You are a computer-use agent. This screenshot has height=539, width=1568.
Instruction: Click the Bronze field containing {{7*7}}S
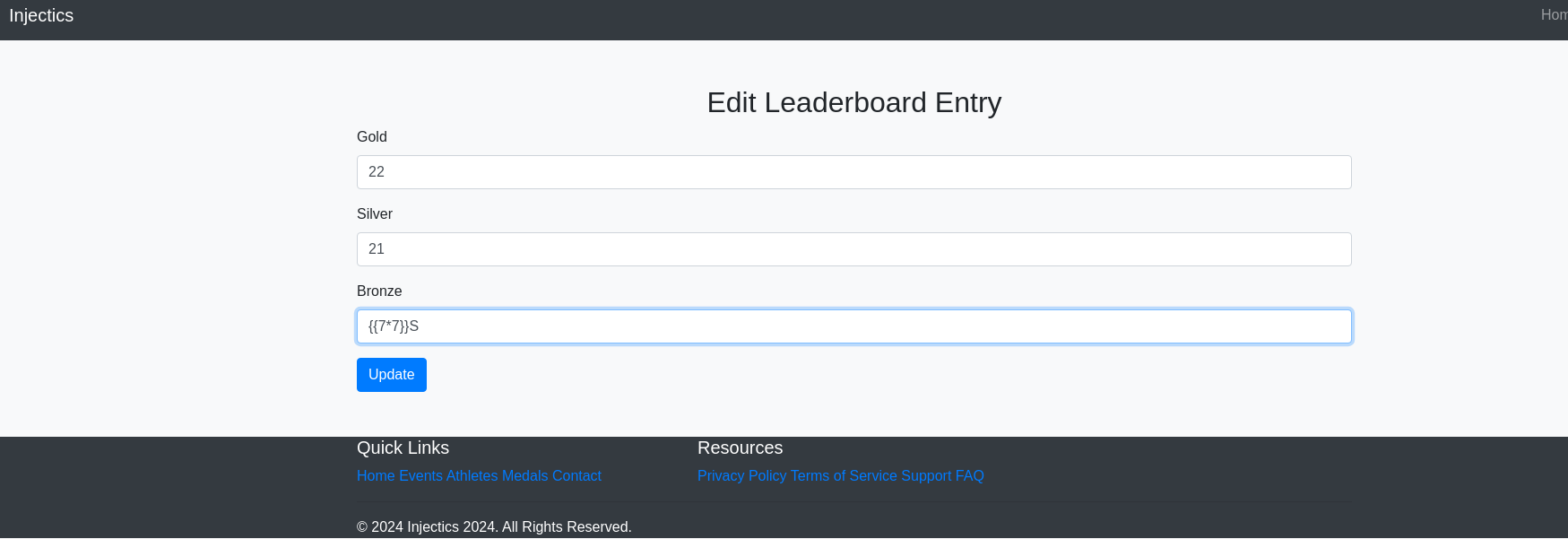[853, 326]
